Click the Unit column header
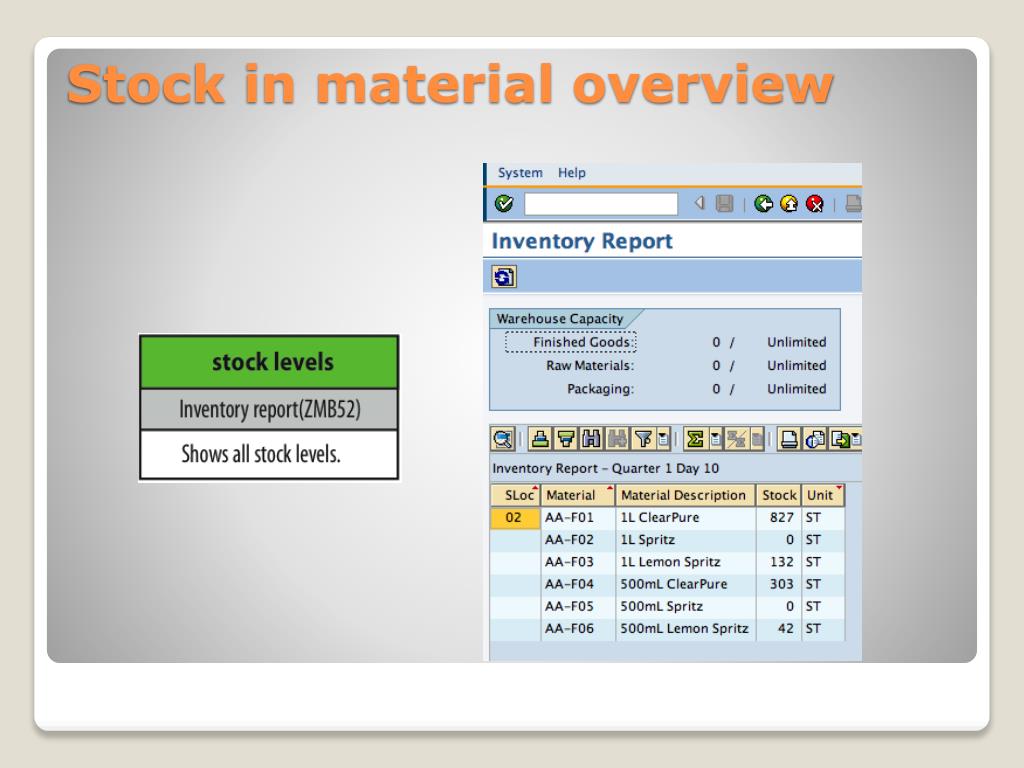This screenshot has height=768, width=1024. pyautogui.click(x=823, y=495)
